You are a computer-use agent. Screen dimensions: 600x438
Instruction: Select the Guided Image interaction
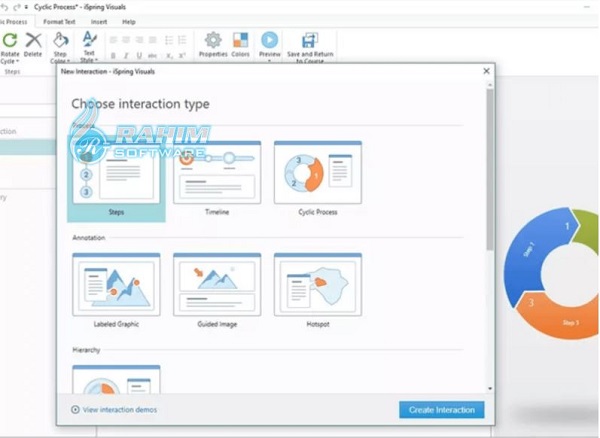pos(217,291)
